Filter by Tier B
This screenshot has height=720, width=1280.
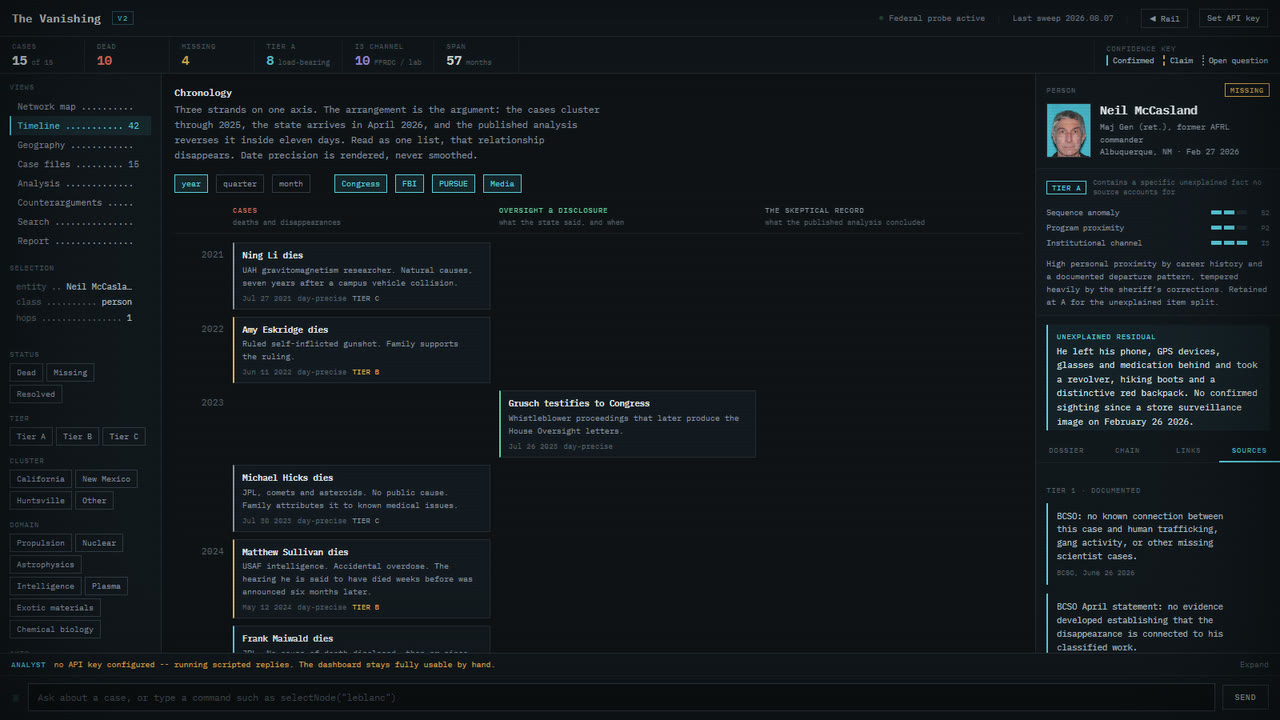[x=79, y=437]
